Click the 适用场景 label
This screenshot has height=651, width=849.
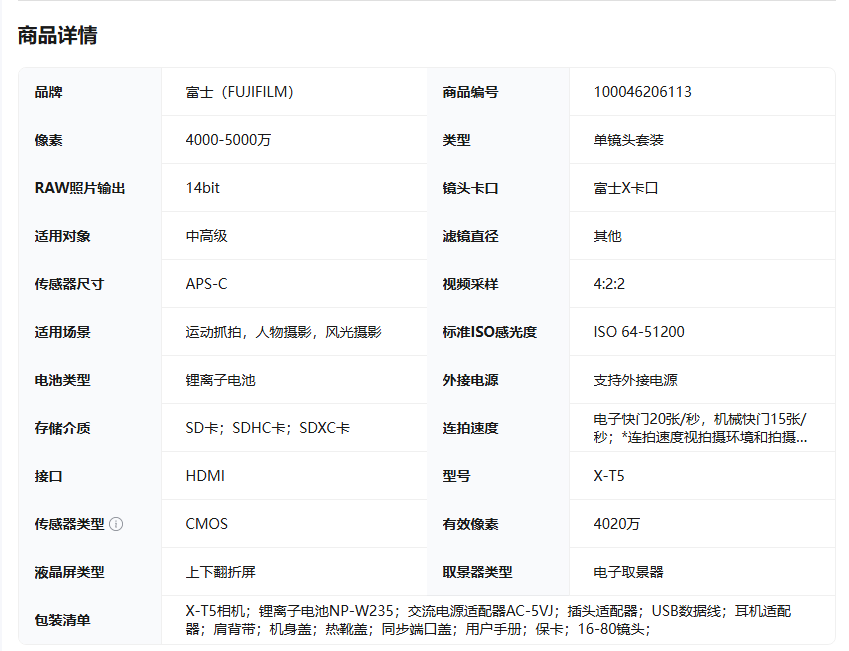pos(63,332)
